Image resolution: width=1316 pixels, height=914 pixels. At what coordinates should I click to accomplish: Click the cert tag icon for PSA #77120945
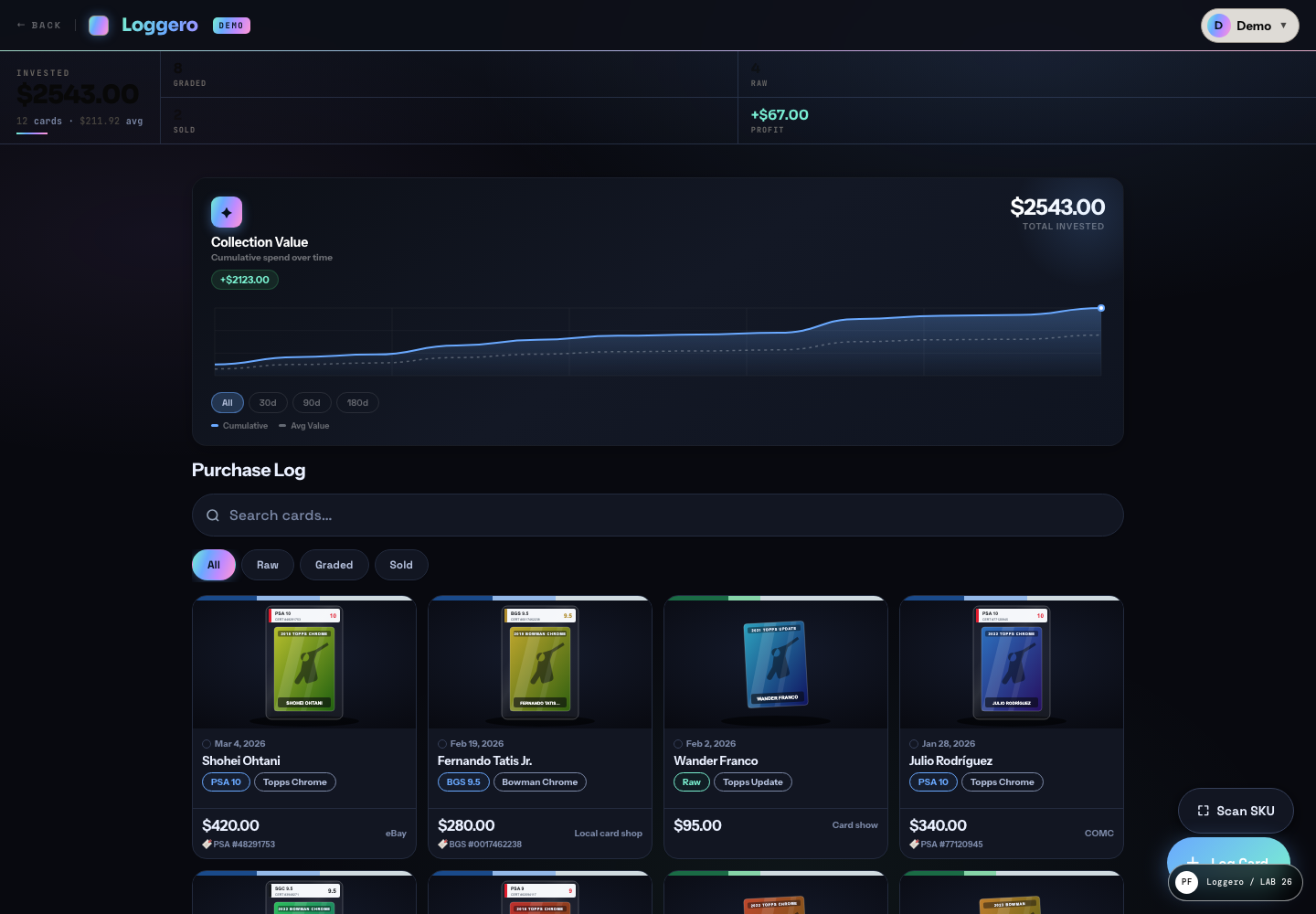[914, 845]
